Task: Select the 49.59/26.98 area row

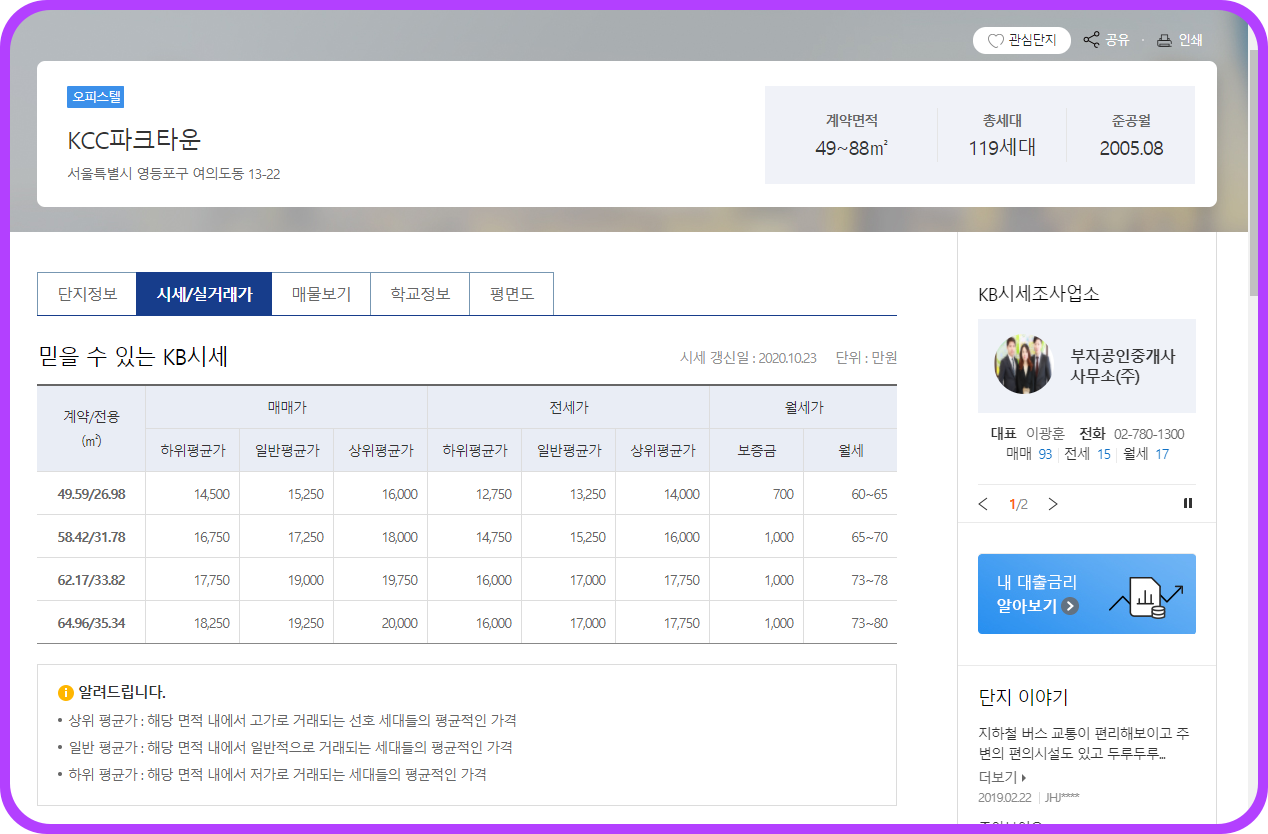Action: point(467,494)
